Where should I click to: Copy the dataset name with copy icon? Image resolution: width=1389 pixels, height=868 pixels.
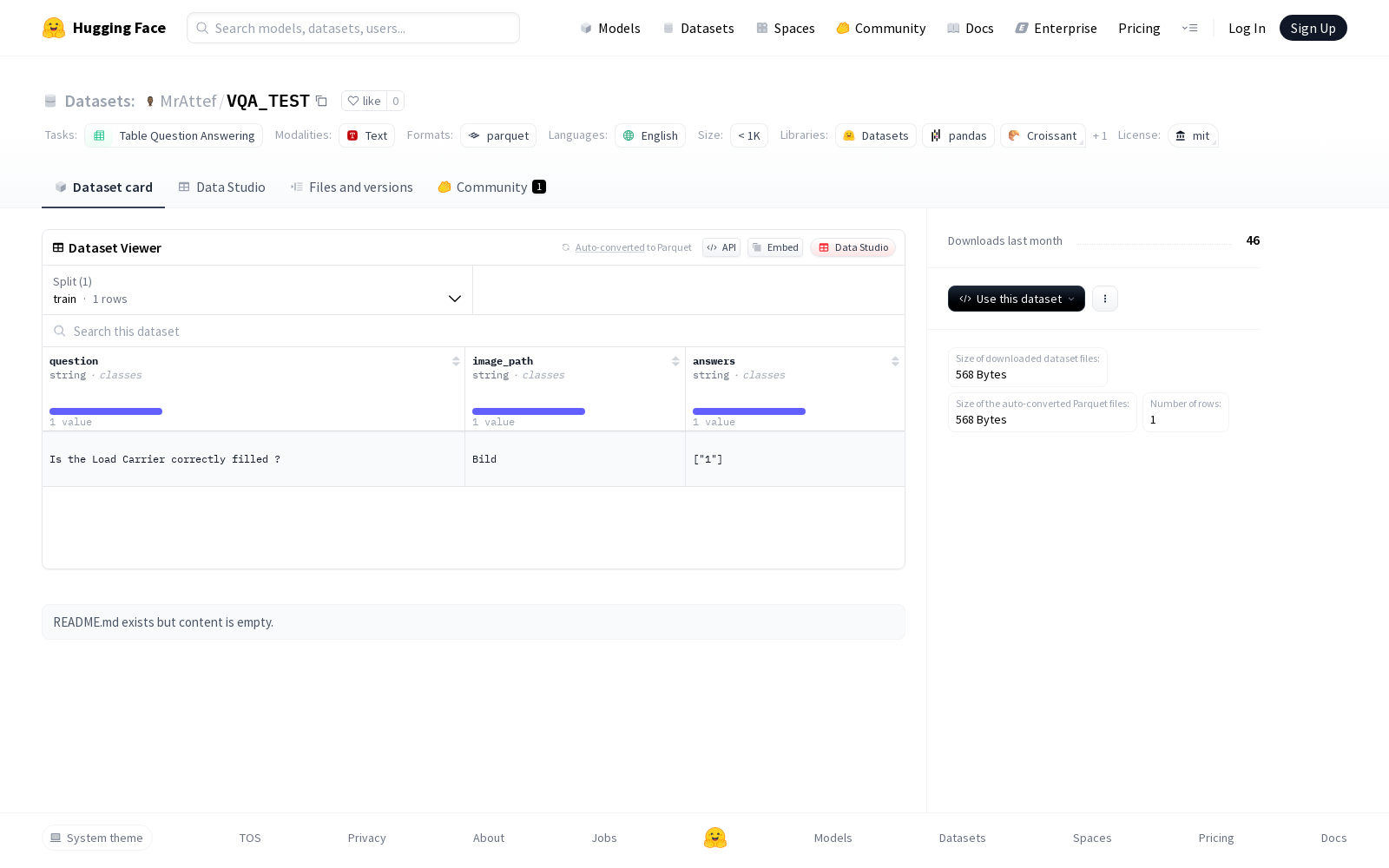point(321,101)
